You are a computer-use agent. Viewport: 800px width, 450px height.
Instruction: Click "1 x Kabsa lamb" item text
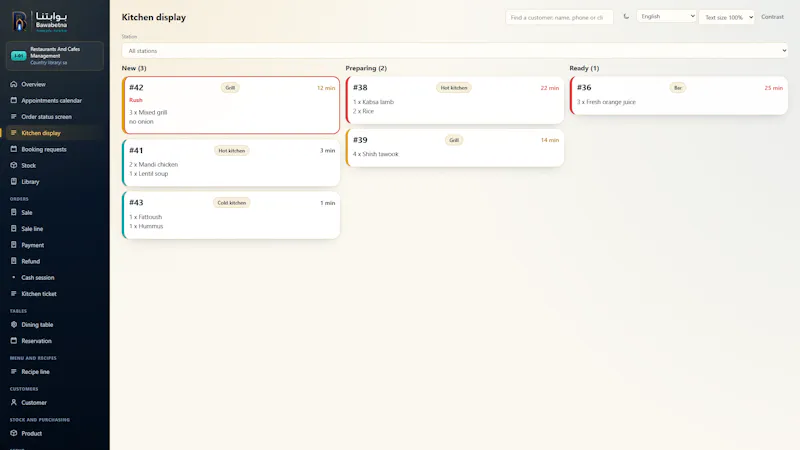point(373,102)
